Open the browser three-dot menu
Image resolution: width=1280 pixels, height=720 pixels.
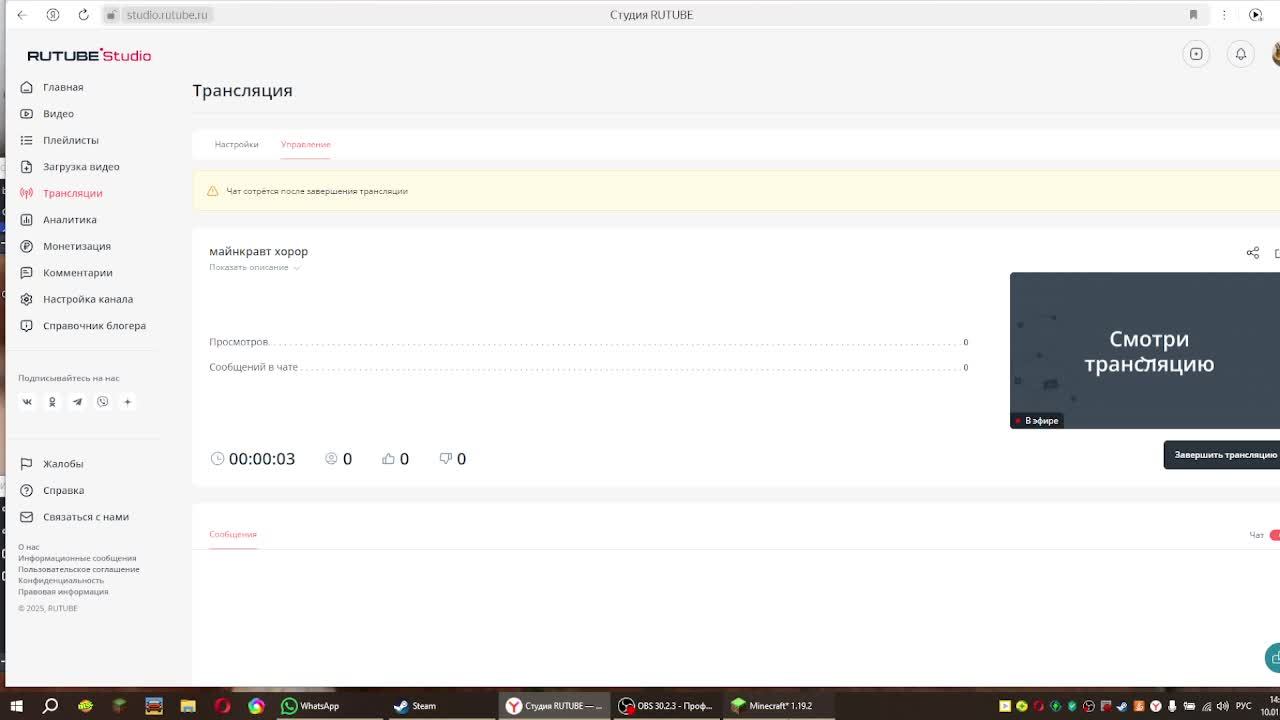pyautogui.click(x=1224, y=15)
